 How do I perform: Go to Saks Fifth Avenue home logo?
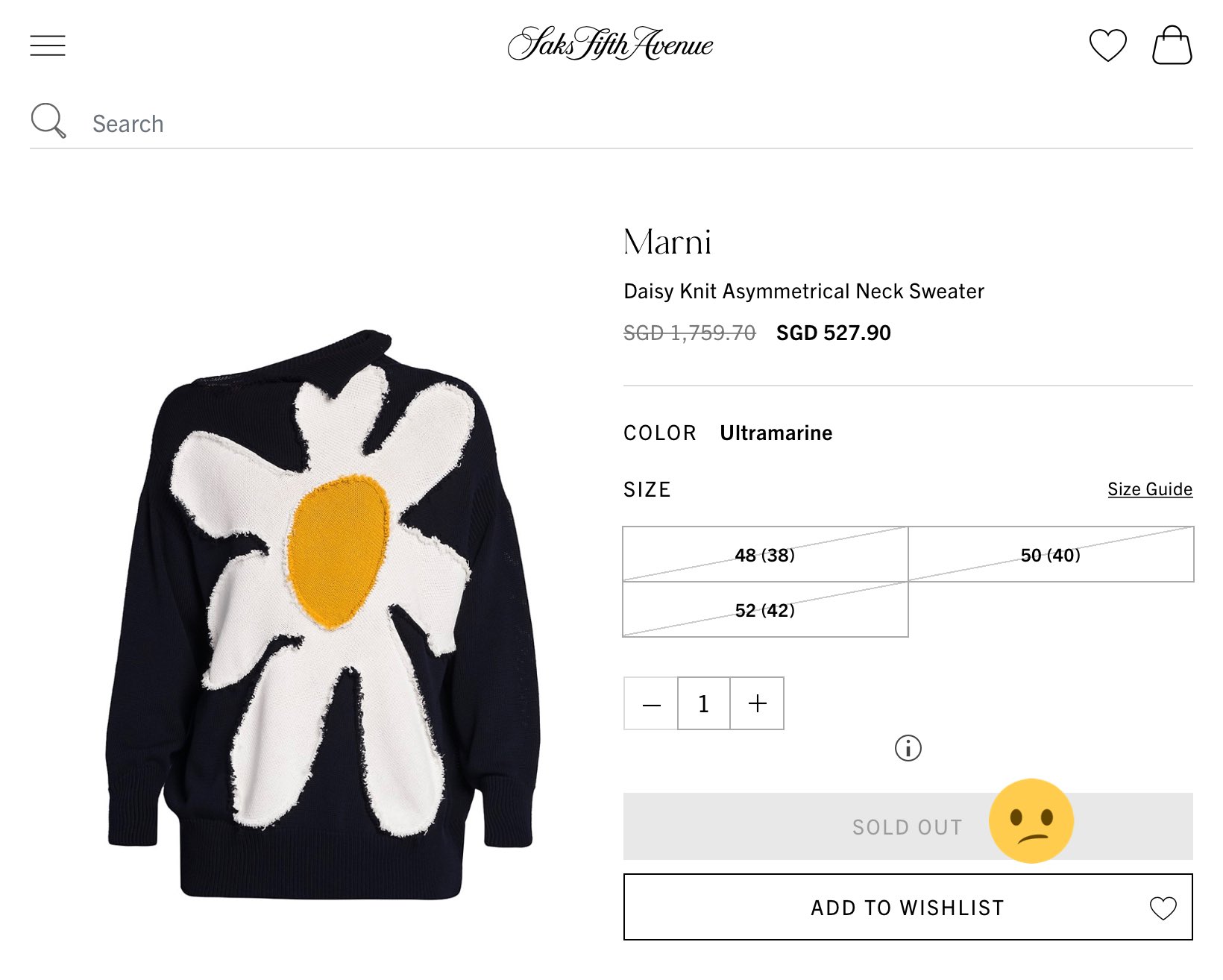pyautogui.click(x=610, y=44)
